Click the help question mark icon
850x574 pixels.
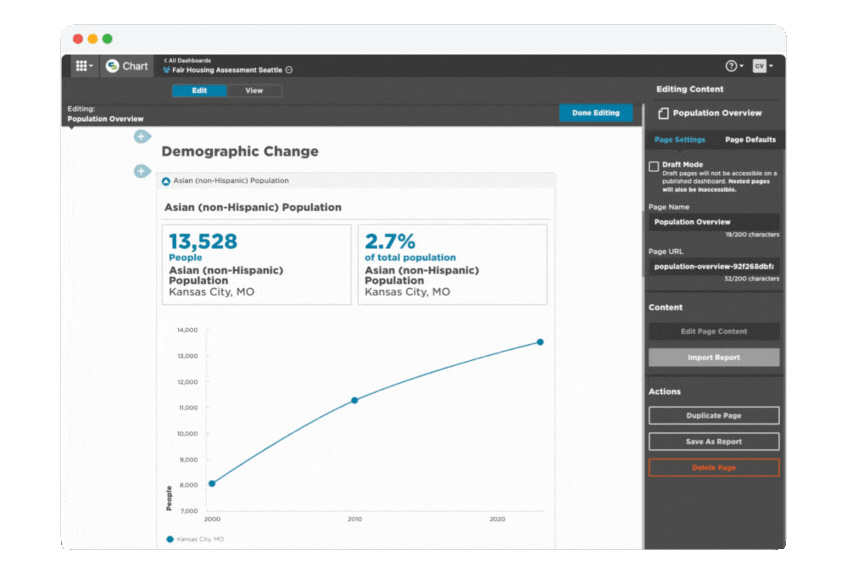732,66
